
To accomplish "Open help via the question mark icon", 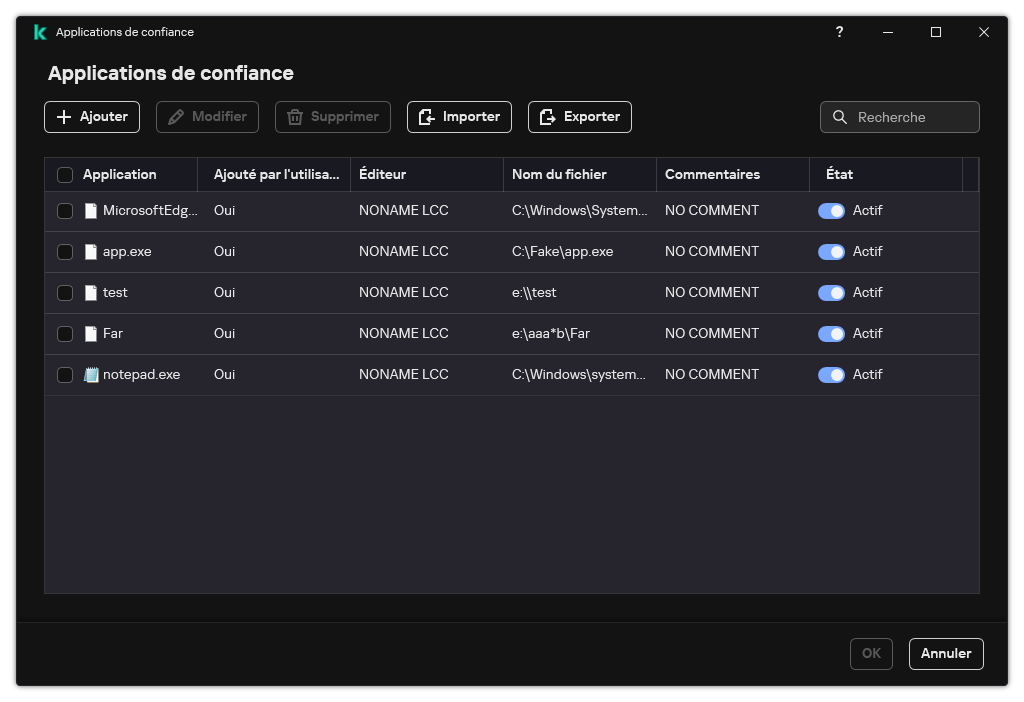I will coord(839,32).
